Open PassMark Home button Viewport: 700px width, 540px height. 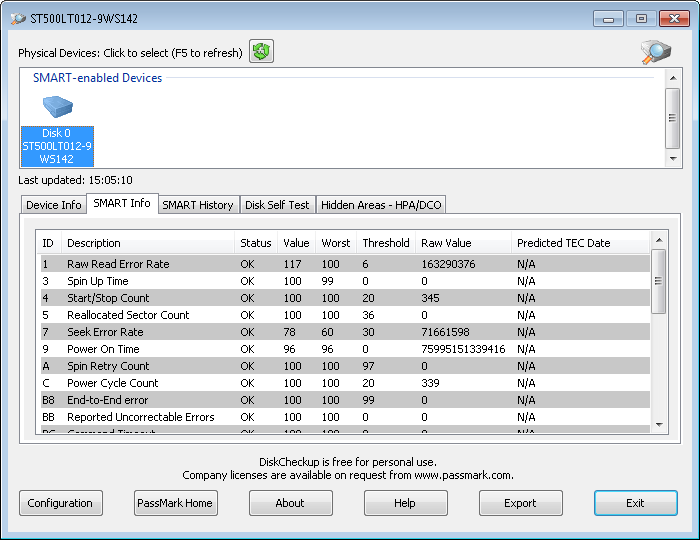(175, 503)
